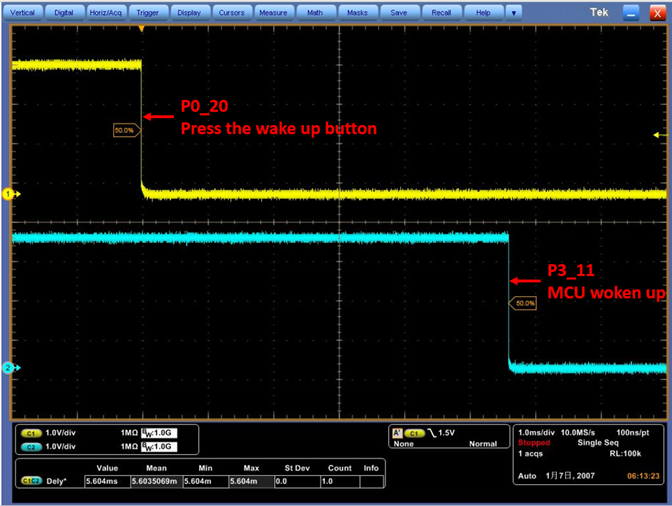Click the Mean cell 5.6035069m
Viewport: 672px width, 506px height.
tap(156, 482)
